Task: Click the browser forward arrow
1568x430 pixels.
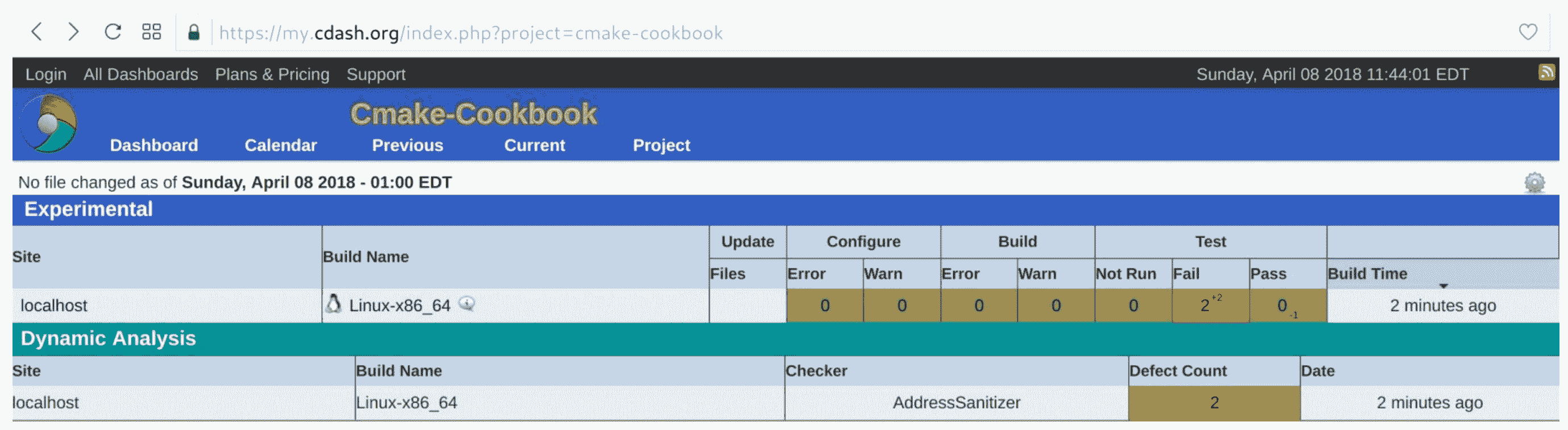Action: pos(73,32)
